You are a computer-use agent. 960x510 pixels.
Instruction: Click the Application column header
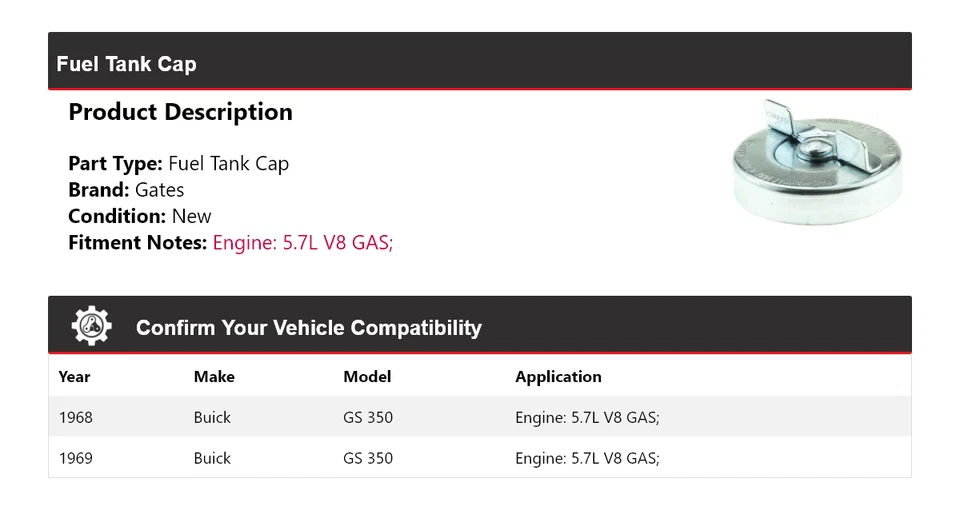tap(558, 377)
